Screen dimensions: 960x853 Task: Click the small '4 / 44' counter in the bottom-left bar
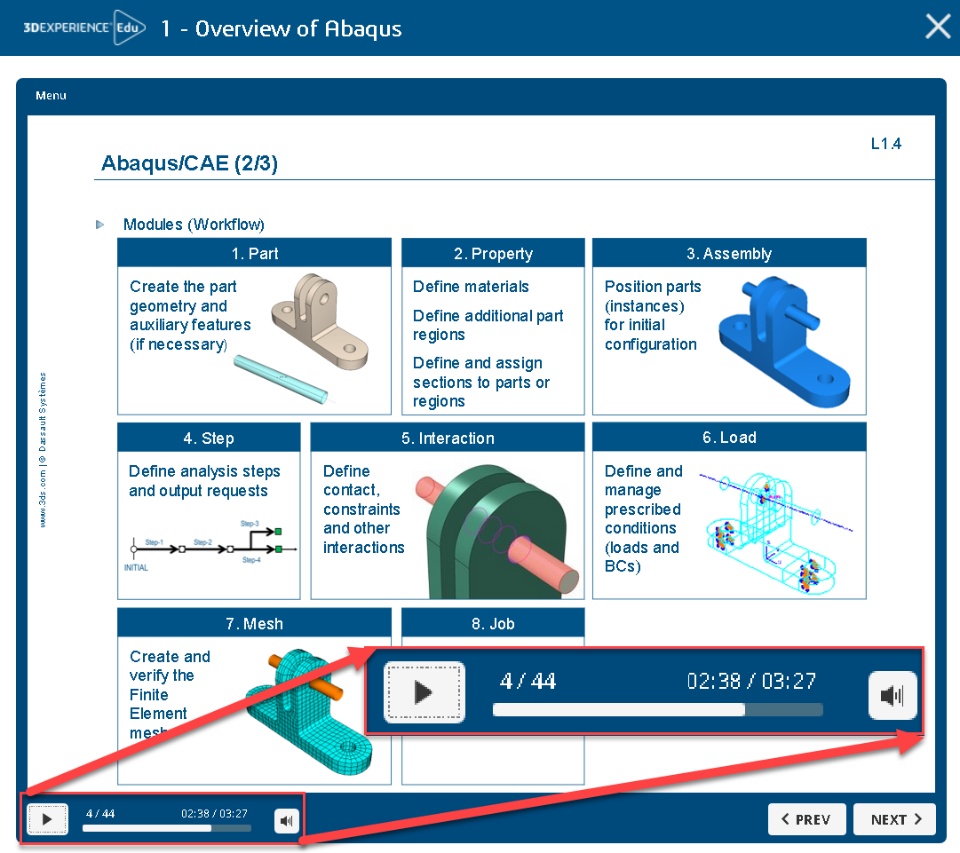(x=100, y=813)
